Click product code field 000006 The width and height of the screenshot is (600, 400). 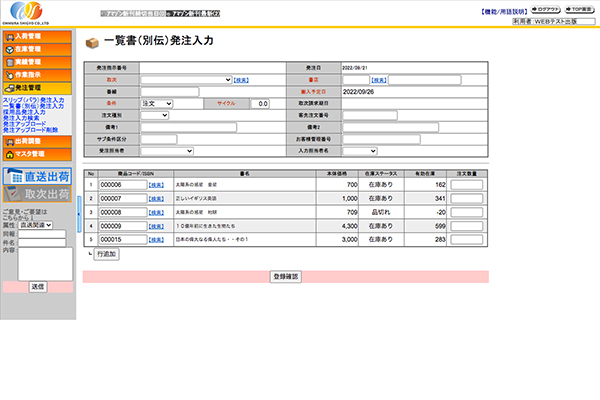click(x=123, y=185)
